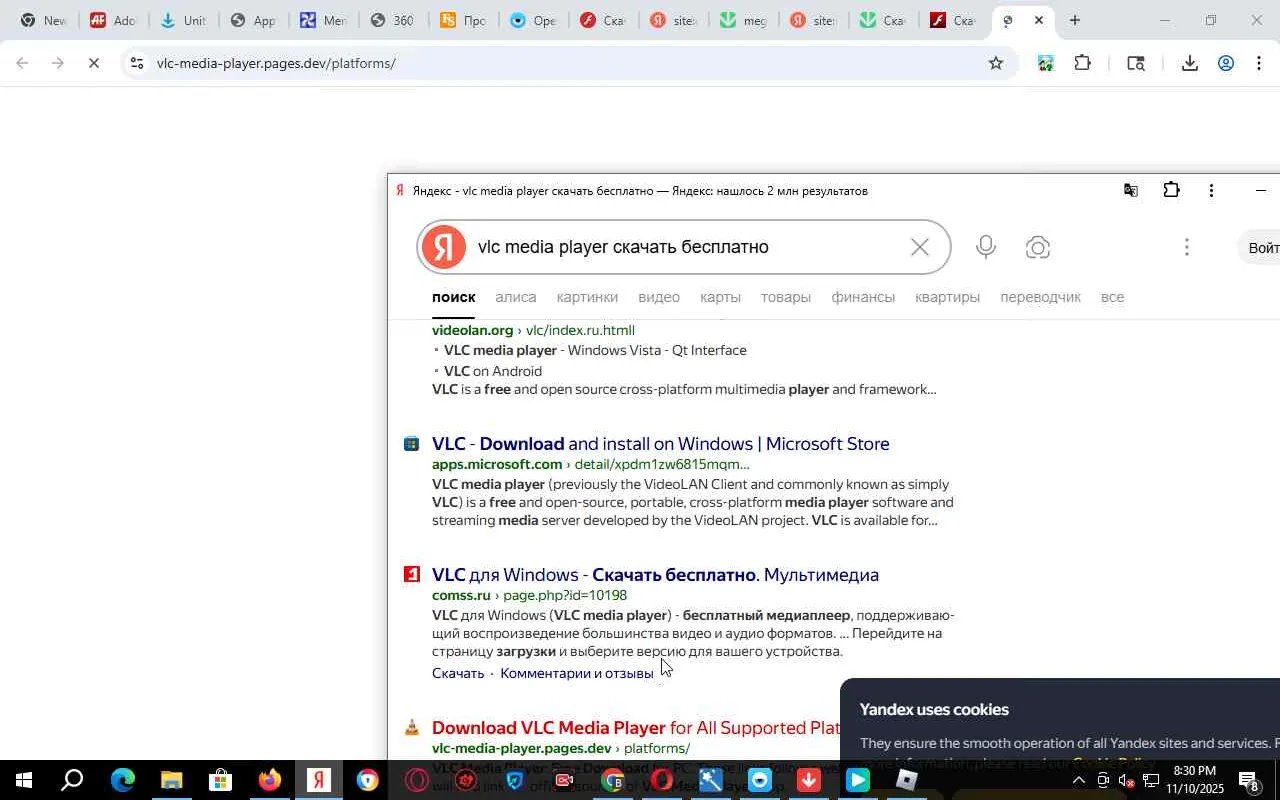
Task: Open Roblox from the taskbar
Action: point(906,780)
